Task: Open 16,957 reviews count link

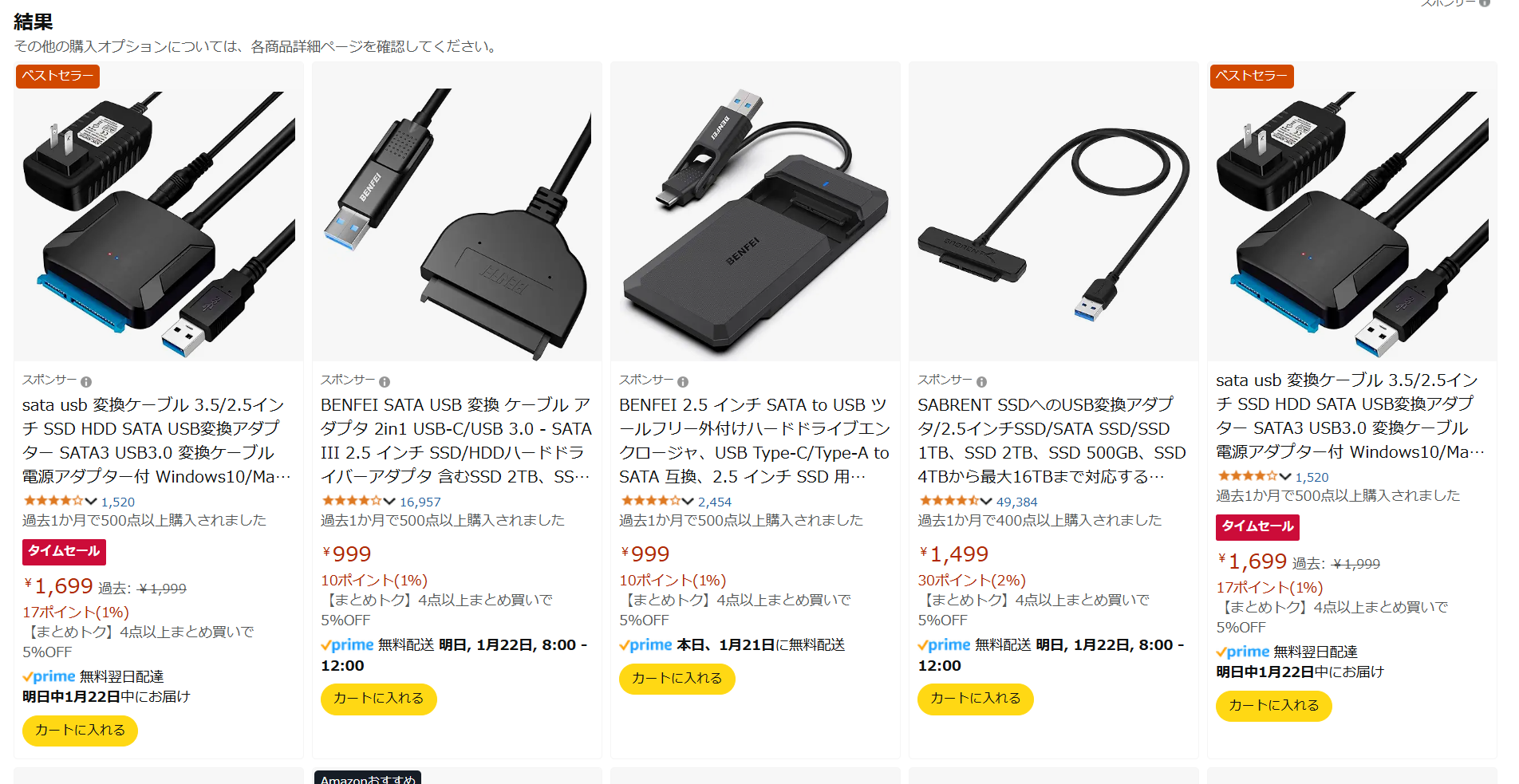Action: click(420, 502)
